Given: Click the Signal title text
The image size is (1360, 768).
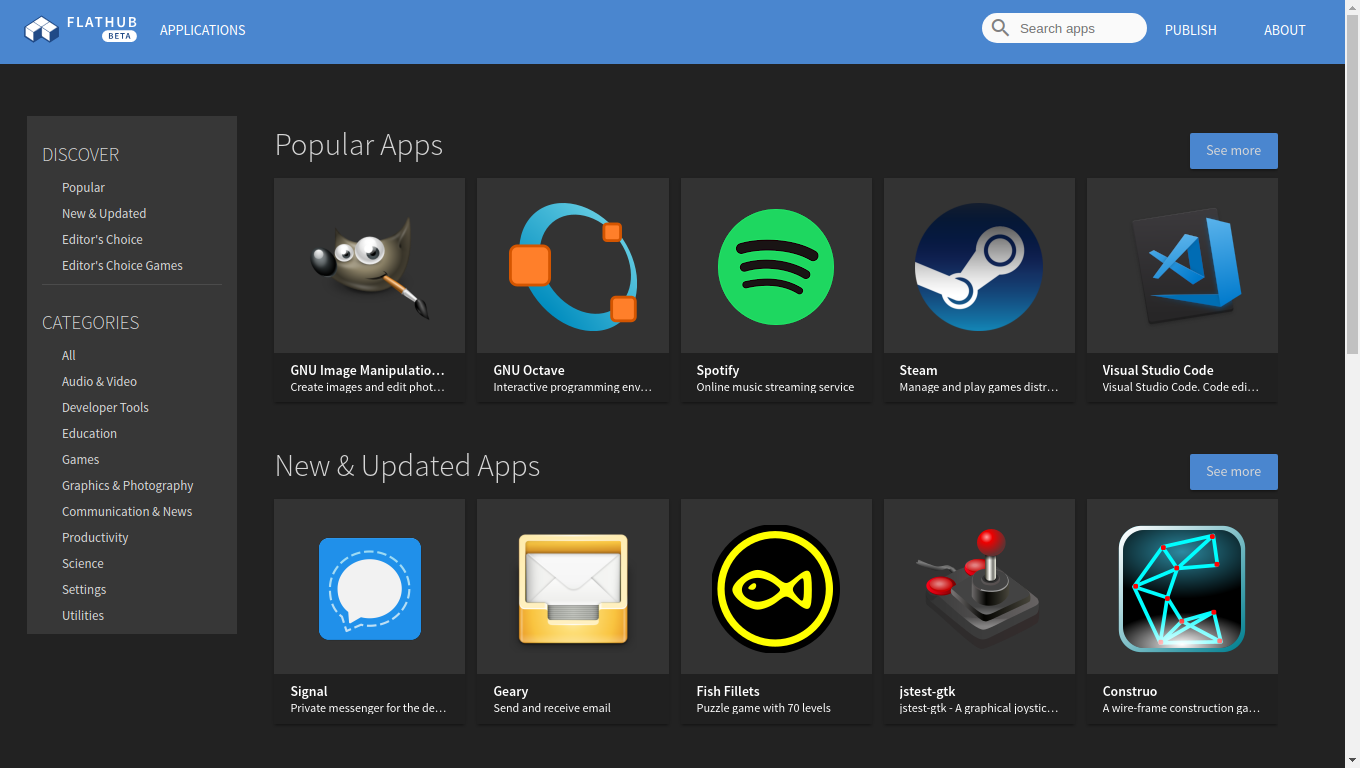Looking at the screenshot, I should pos(309,691).
